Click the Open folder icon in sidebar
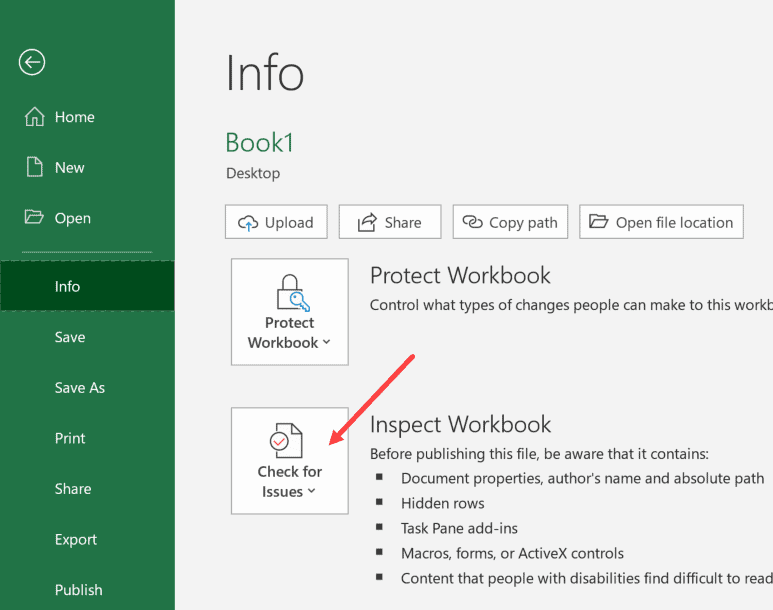 click(34, 217)
